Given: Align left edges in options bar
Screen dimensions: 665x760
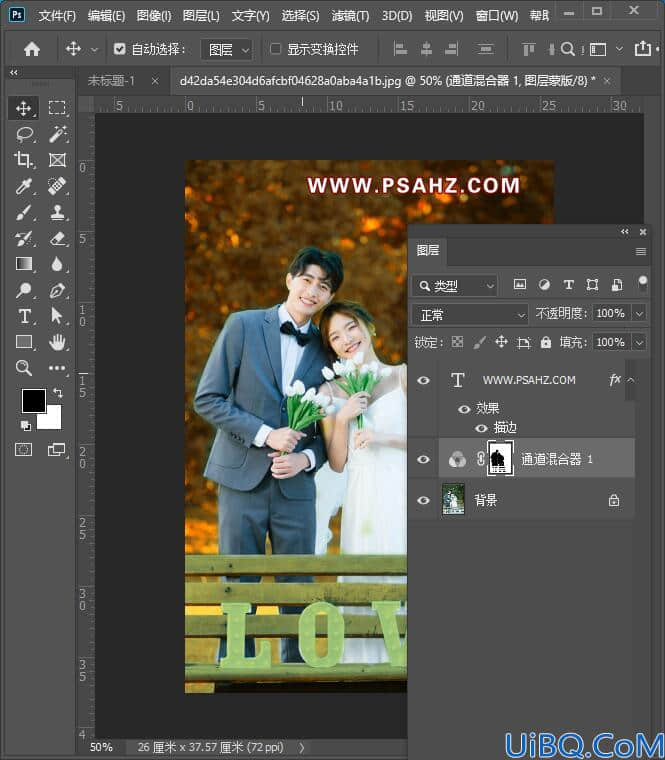Looking at the screenshot, I should click(x=400, y=49).
